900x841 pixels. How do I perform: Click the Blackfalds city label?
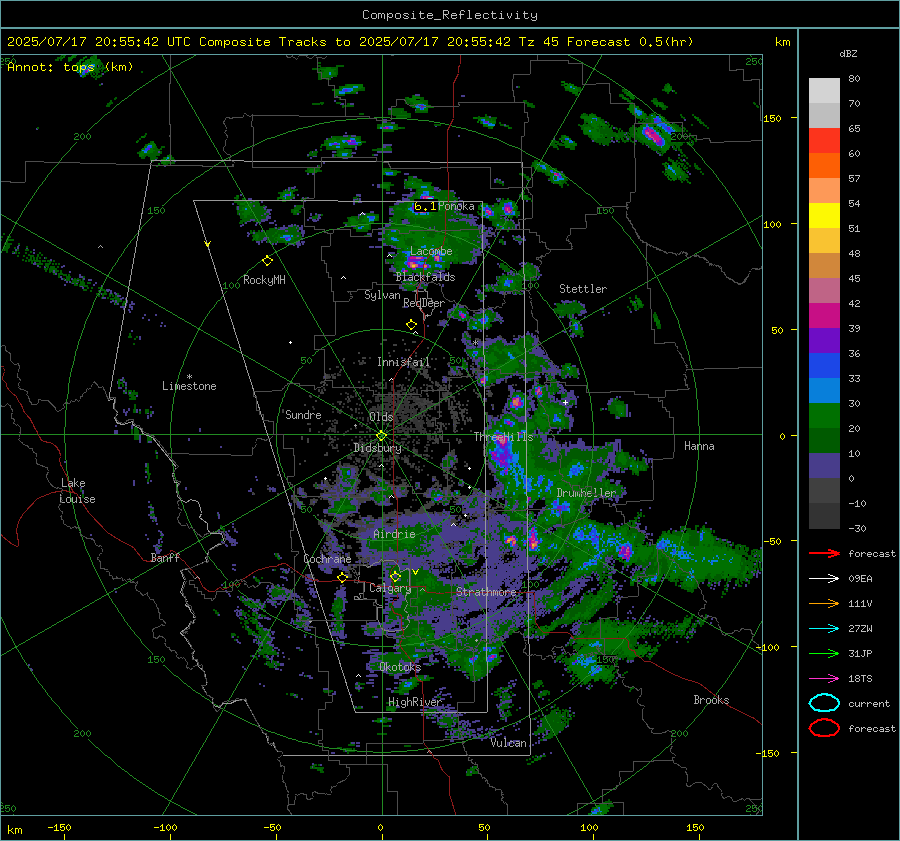(425, 277)
